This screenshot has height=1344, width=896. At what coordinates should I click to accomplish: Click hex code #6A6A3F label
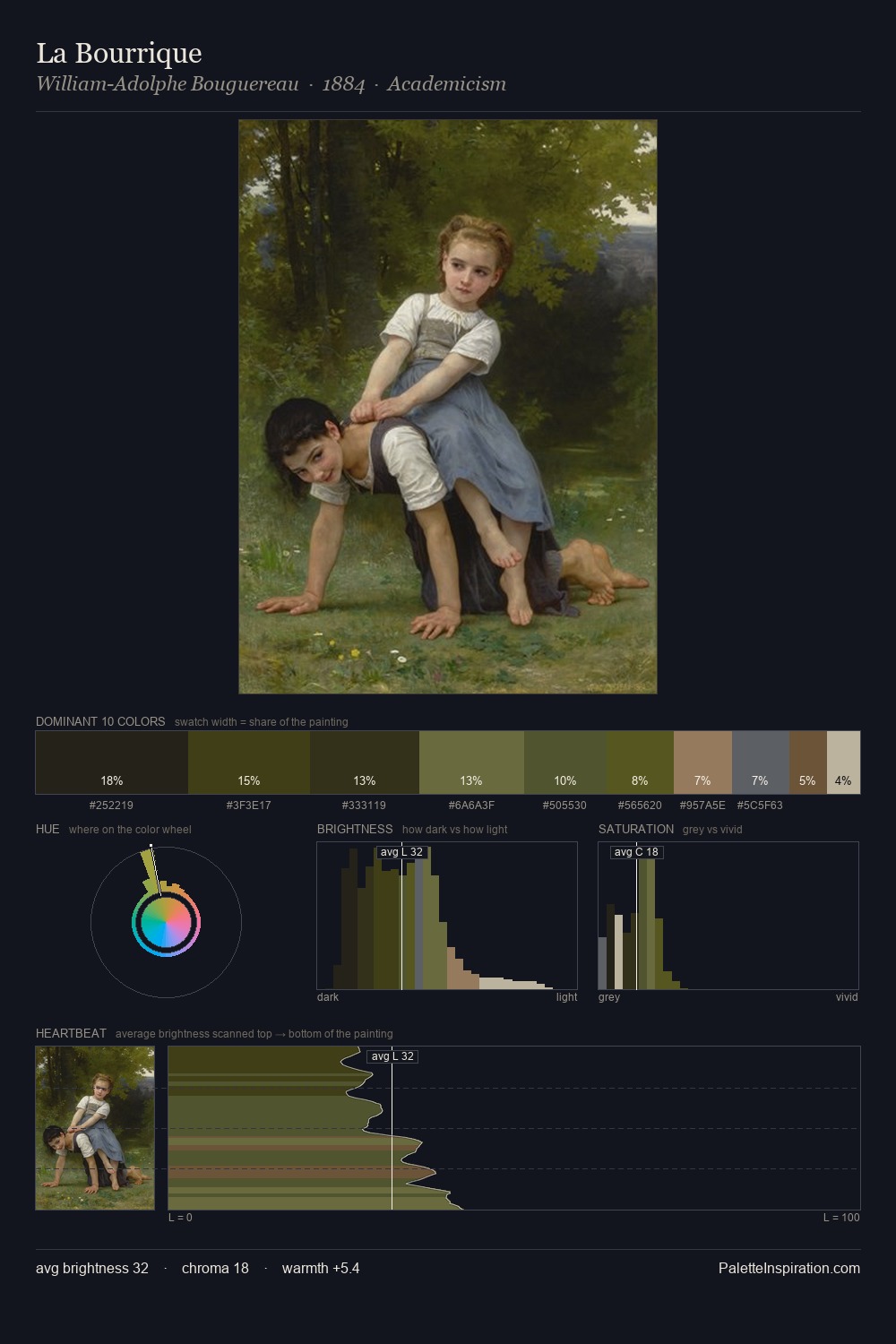coord(471,805)
